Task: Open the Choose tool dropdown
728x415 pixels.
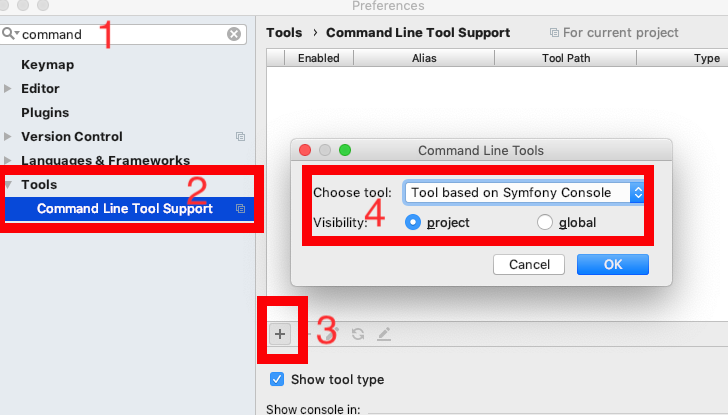Action: click(524, 193)
